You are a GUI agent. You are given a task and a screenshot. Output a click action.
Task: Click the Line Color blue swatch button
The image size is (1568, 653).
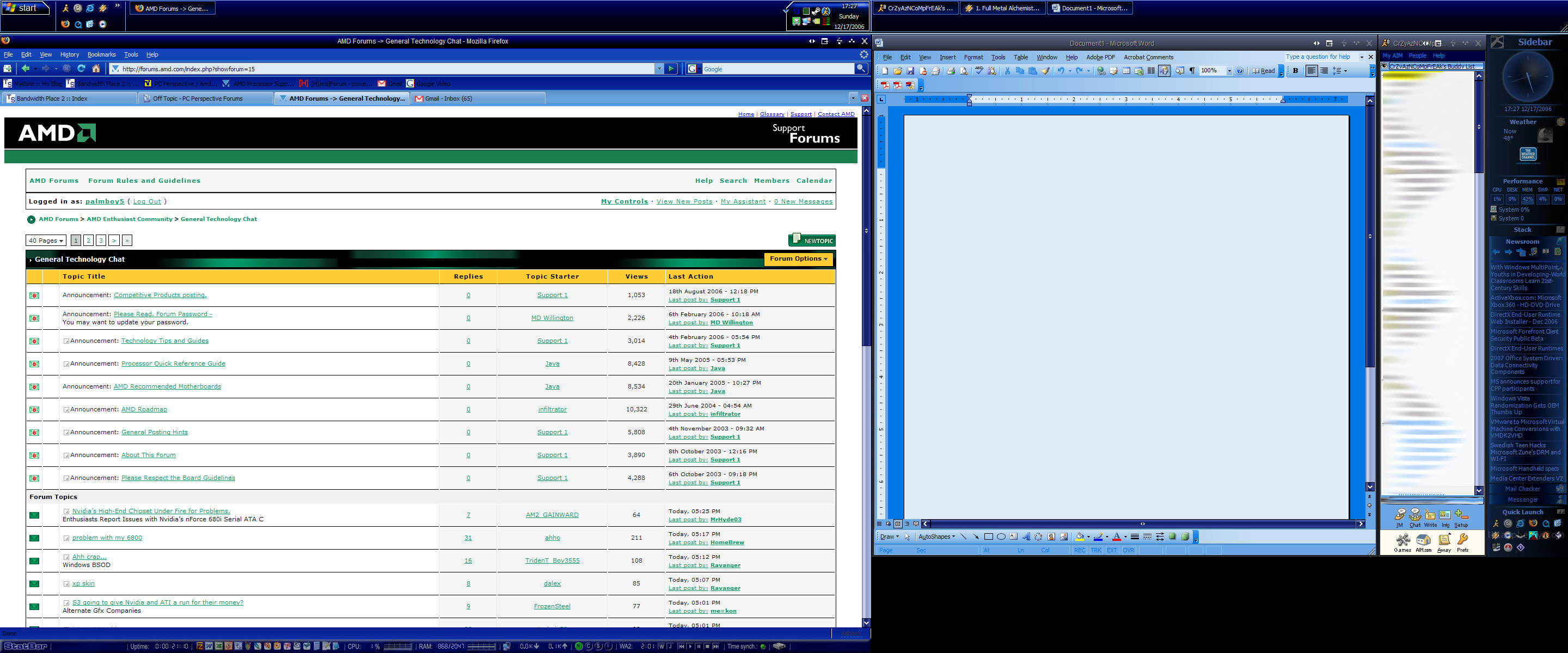click(1098, 537)
